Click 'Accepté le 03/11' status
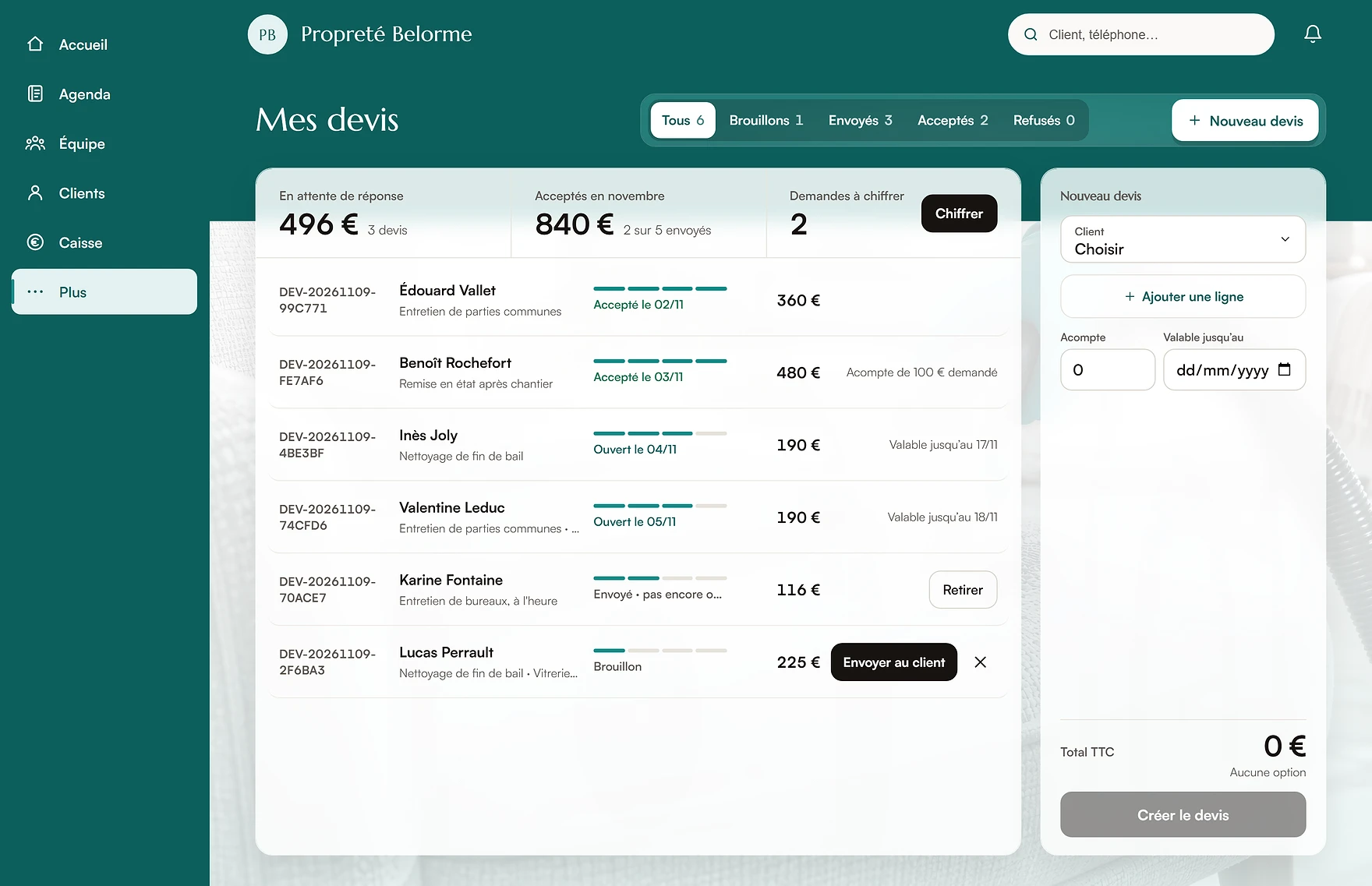Screen dimensions: 1372x886 638,377
